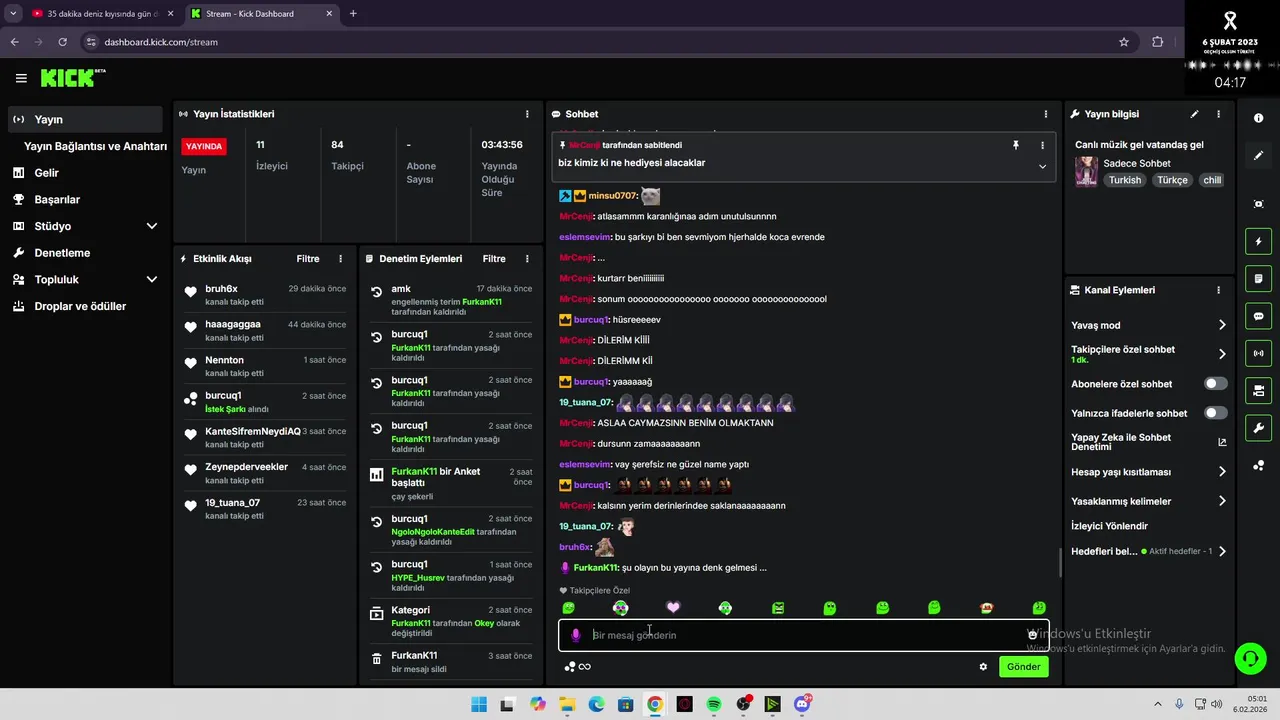Open three-dot menu of Kanal Eylemleri panel

[1218, 290]
